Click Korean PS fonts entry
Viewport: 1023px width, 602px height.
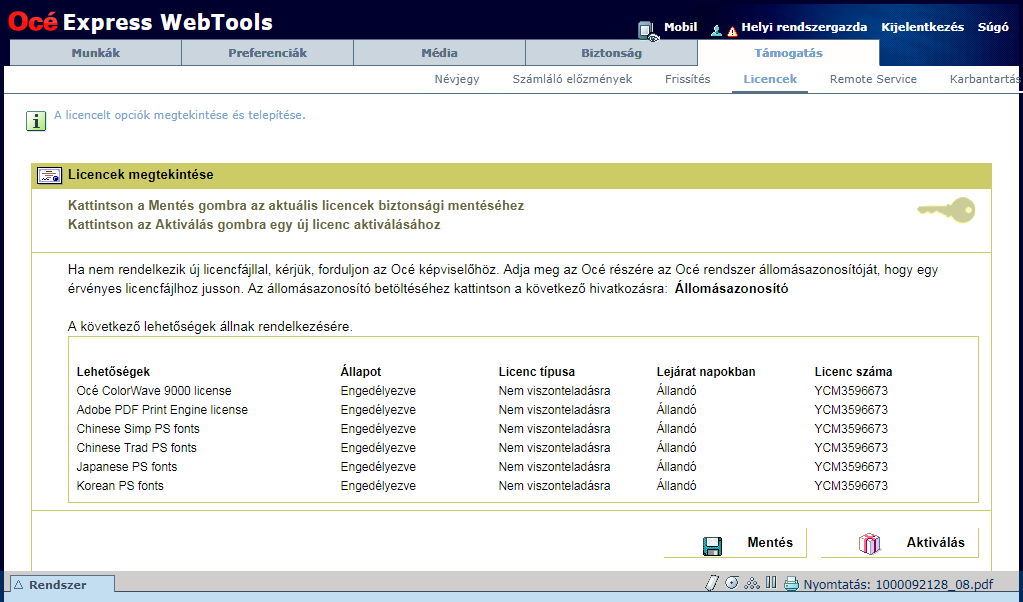(x=120, y=485)
